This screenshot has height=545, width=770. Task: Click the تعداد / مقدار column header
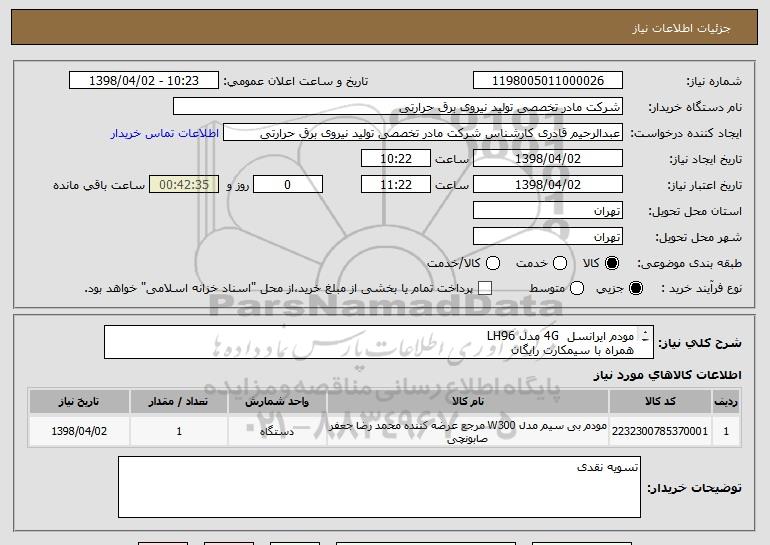[x=179, y=402]
